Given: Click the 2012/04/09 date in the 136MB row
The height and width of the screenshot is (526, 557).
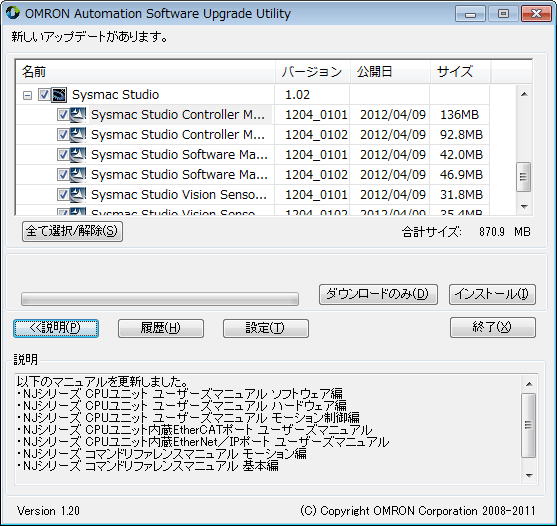Looking at the screenshot, I should pos(393,115).
